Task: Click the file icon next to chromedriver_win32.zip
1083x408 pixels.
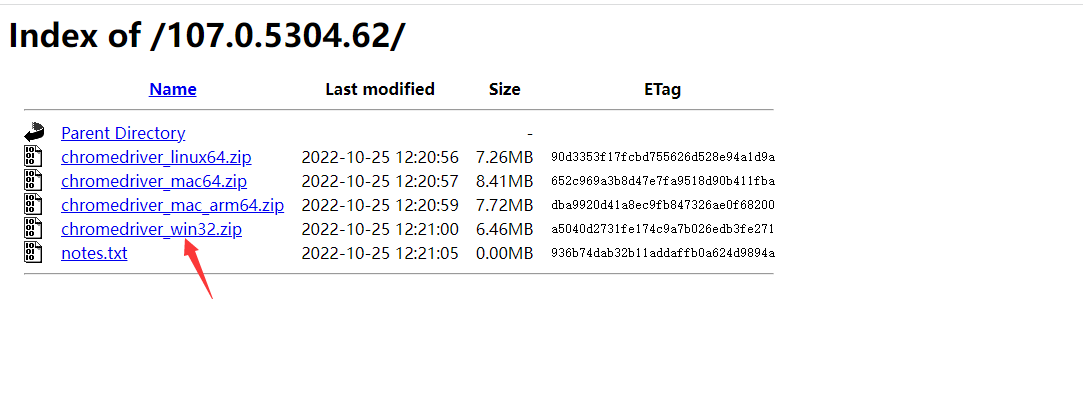Action: click(33, 229)
